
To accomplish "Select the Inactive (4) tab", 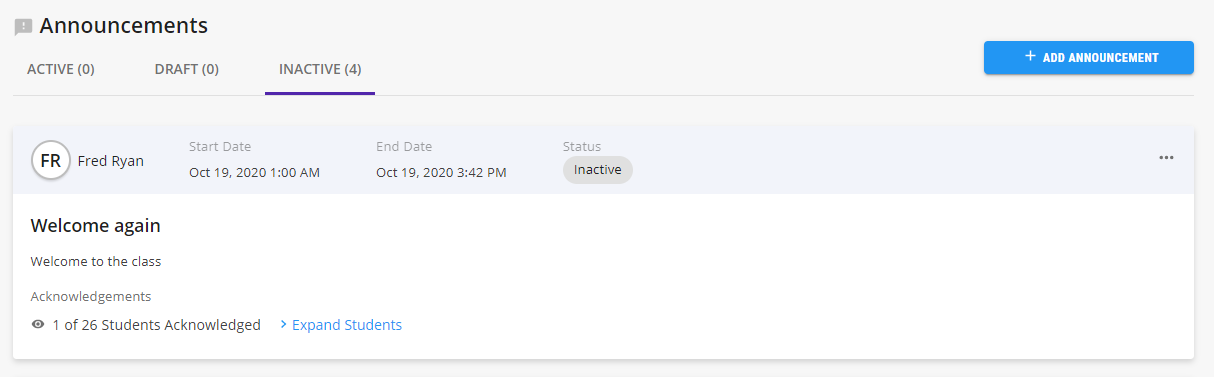I will 320,69.
